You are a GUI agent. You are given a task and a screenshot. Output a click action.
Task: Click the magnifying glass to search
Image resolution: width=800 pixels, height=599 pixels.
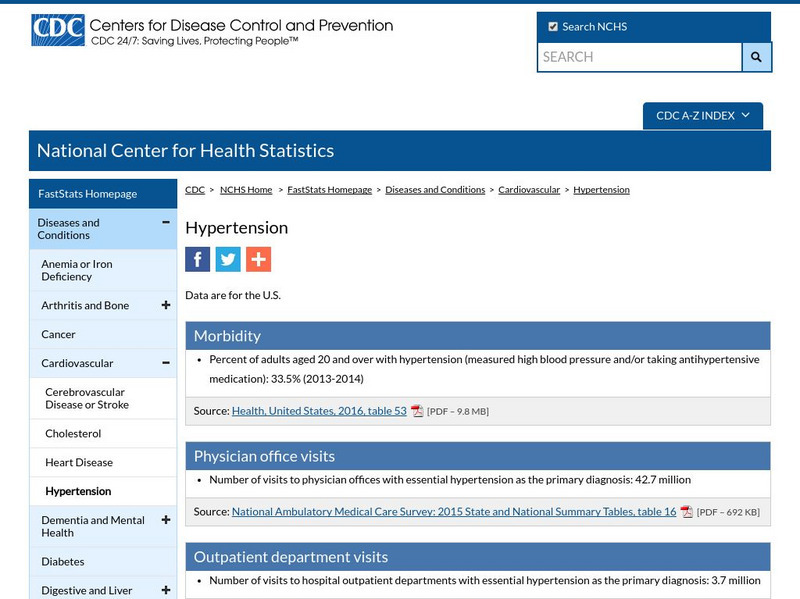755,58
